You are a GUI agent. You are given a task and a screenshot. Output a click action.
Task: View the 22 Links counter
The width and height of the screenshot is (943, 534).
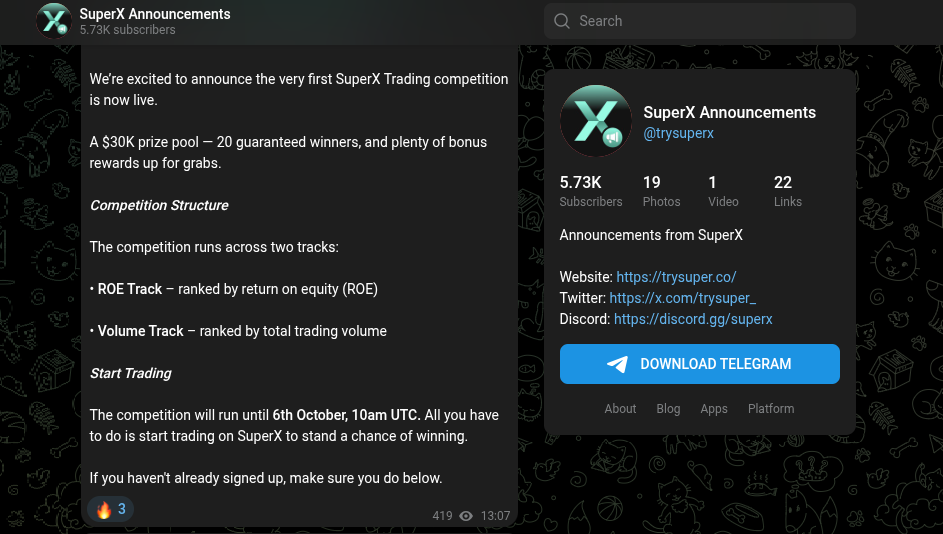[x=787, y=191]
